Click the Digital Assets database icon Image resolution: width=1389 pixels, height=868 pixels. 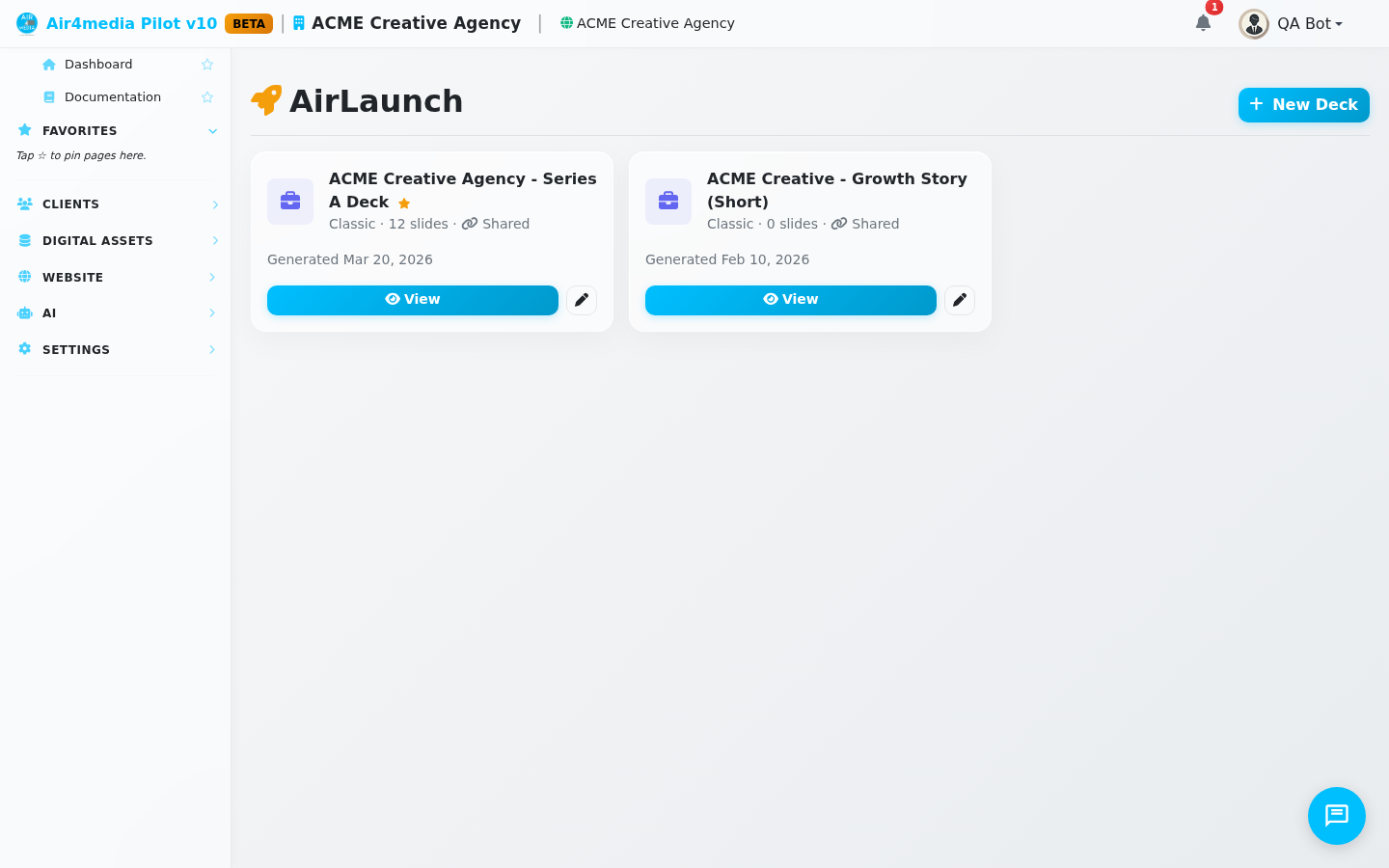[x=25, y=240]
